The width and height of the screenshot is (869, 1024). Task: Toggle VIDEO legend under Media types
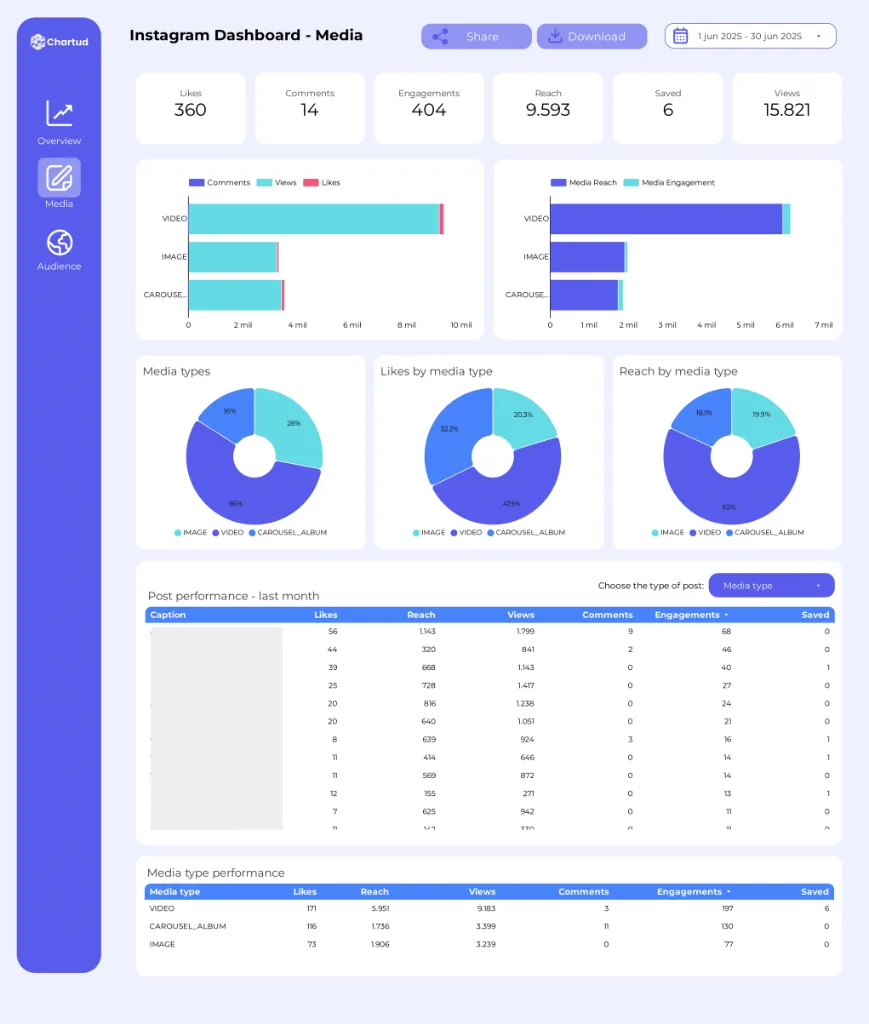(x=227, y=533)
